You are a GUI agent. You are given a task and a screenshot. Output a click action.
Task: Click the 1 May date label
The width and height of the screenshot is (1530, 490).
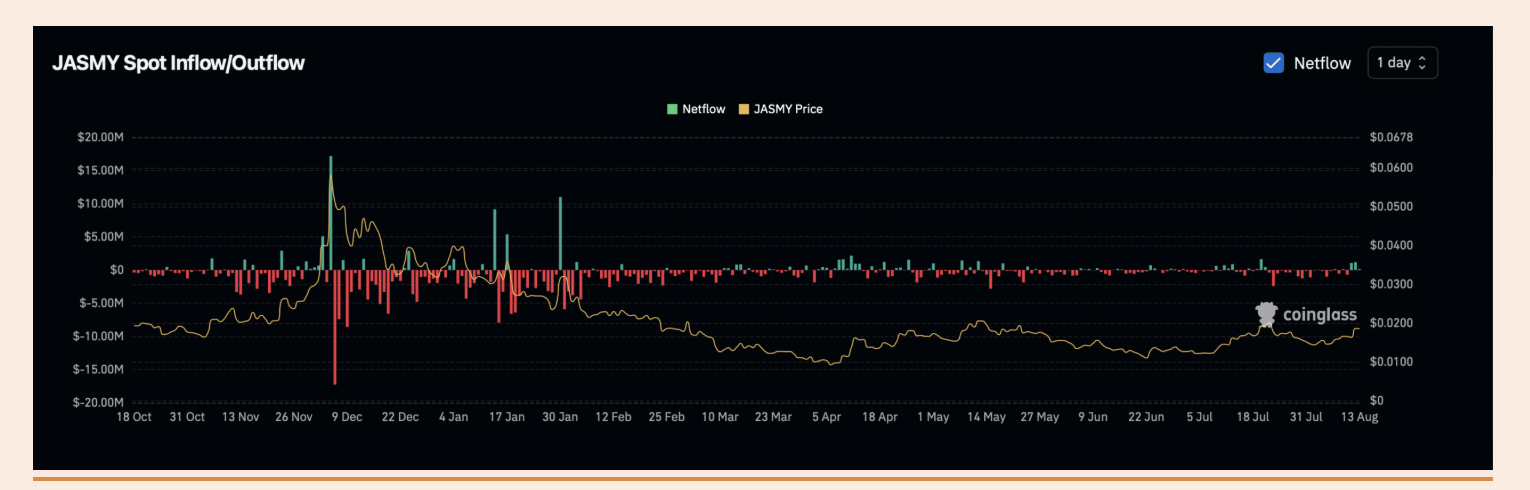click(x=933, y=417)
